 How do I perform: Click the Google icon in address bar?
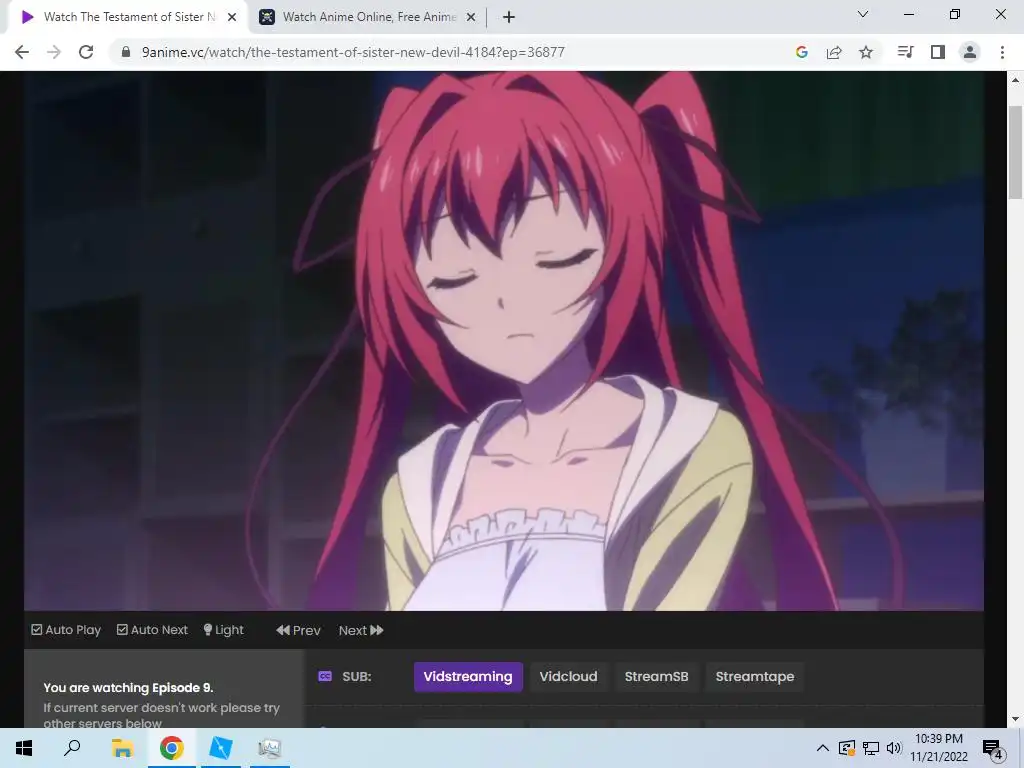coord(801,52)
